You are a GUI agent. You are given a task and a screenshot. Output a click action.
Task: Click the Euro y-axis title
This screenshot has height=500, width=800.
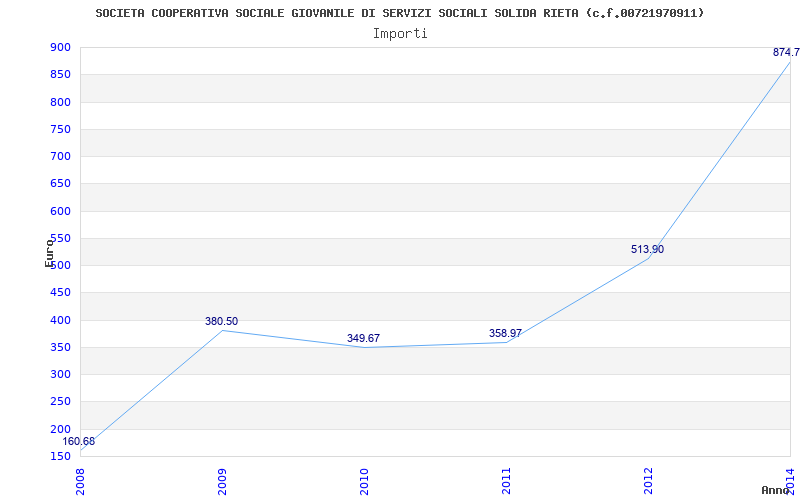(49, 252)
